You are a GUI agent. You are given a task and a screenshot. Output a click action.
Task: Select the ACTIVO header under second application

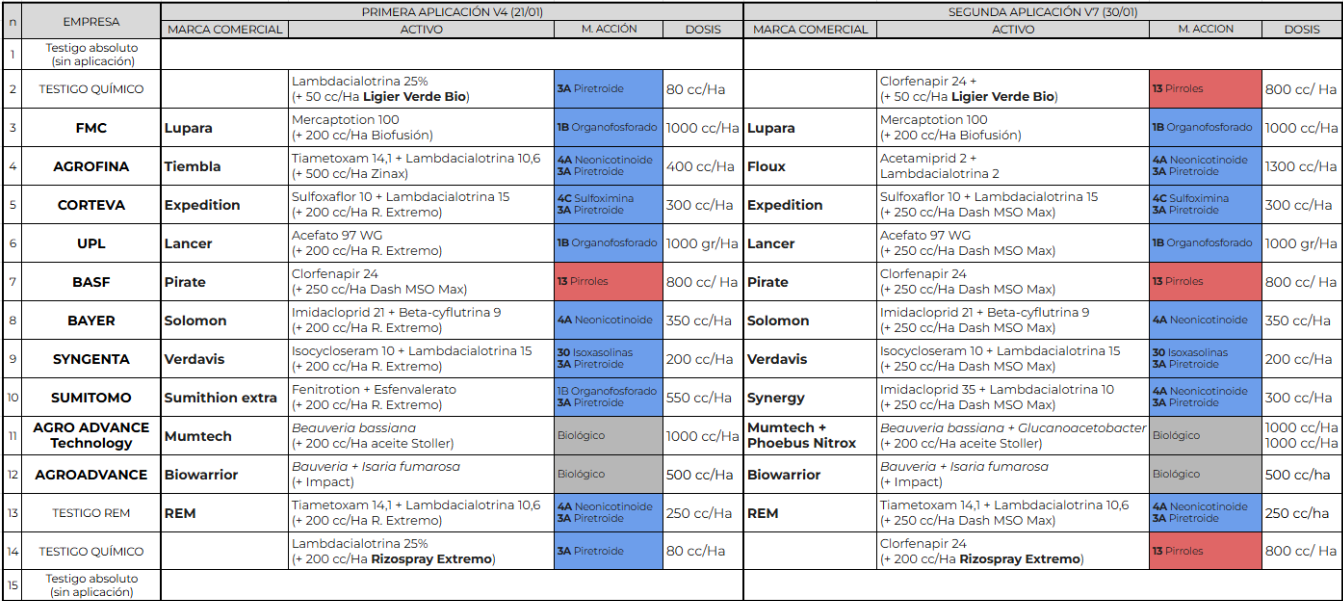point(1013,30)
